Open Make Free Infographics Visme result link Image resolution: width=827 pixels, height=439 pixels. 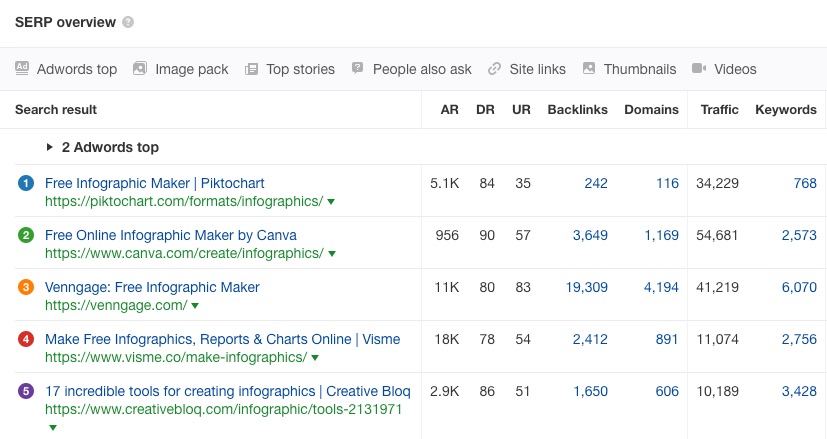click(223, 339)
